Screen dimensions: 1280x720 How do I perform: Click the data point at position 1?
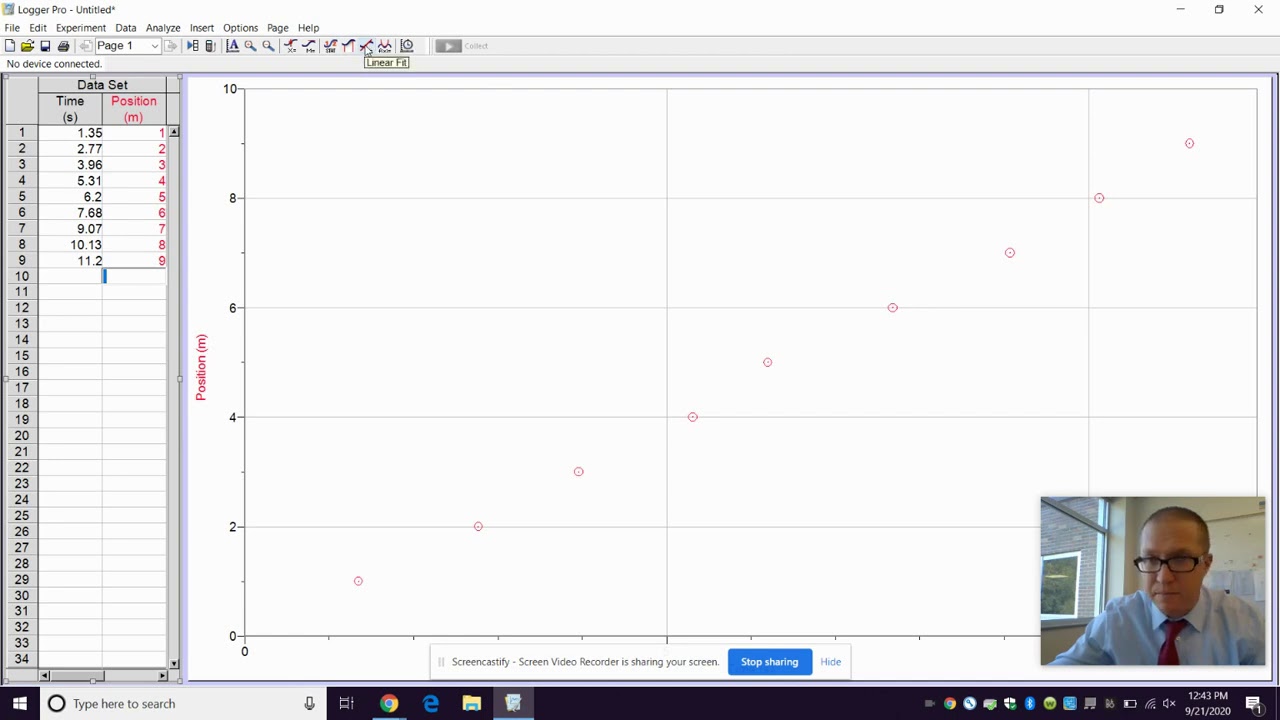coord(358,581)
